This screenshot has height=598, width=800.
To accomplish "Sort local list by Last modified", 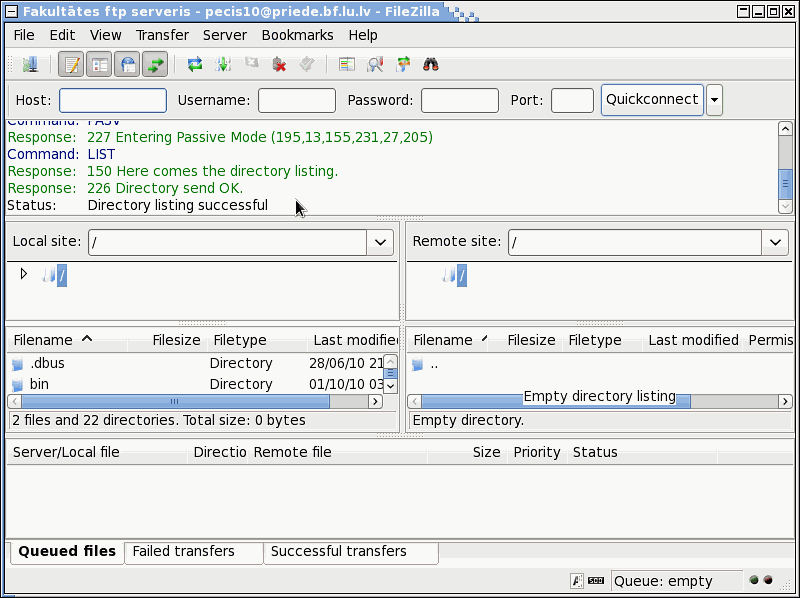I will (353, 340).
